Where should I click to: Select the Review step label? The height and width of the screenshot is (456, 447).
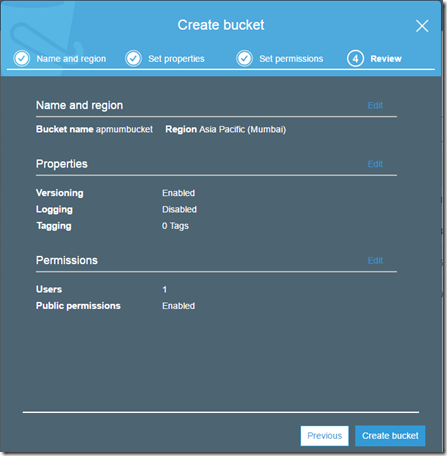pos(386,59)
